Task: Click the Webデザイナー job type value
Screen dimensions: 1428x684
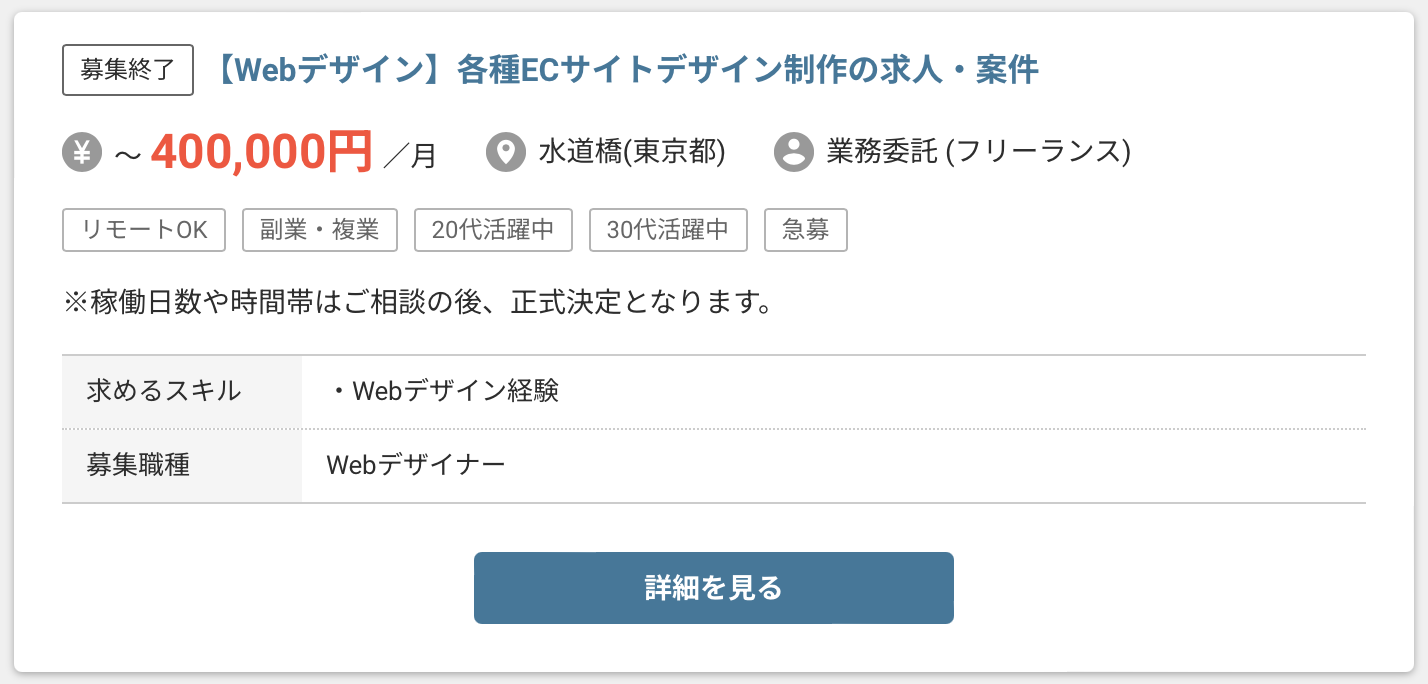Action: (416, 465)
